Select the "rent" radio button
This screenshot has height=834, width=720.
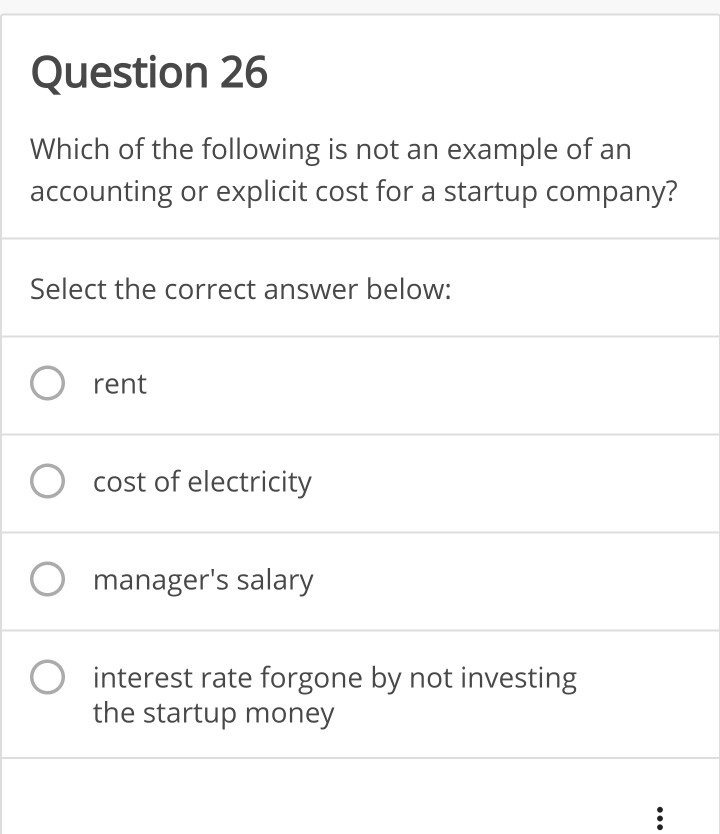point(47,384)
